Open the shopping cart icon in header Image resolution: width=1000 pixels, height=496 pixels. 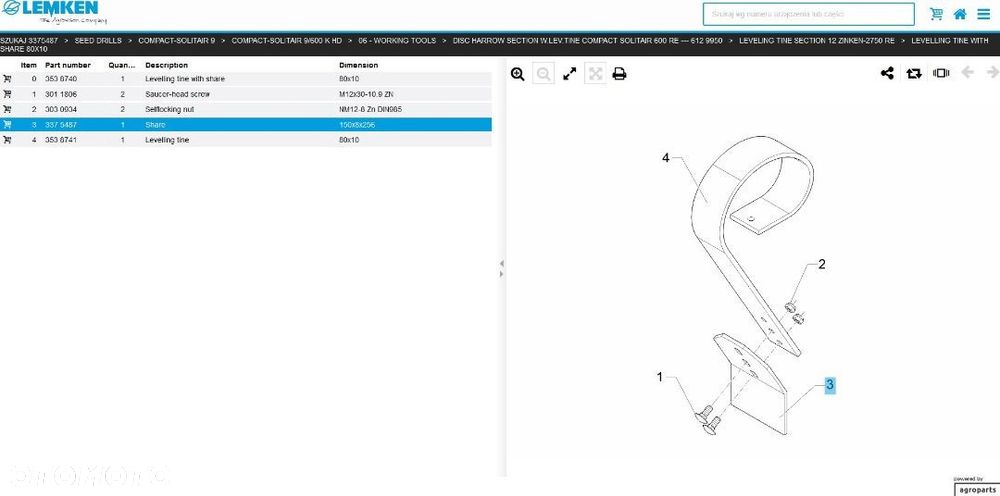pos(936,14)
